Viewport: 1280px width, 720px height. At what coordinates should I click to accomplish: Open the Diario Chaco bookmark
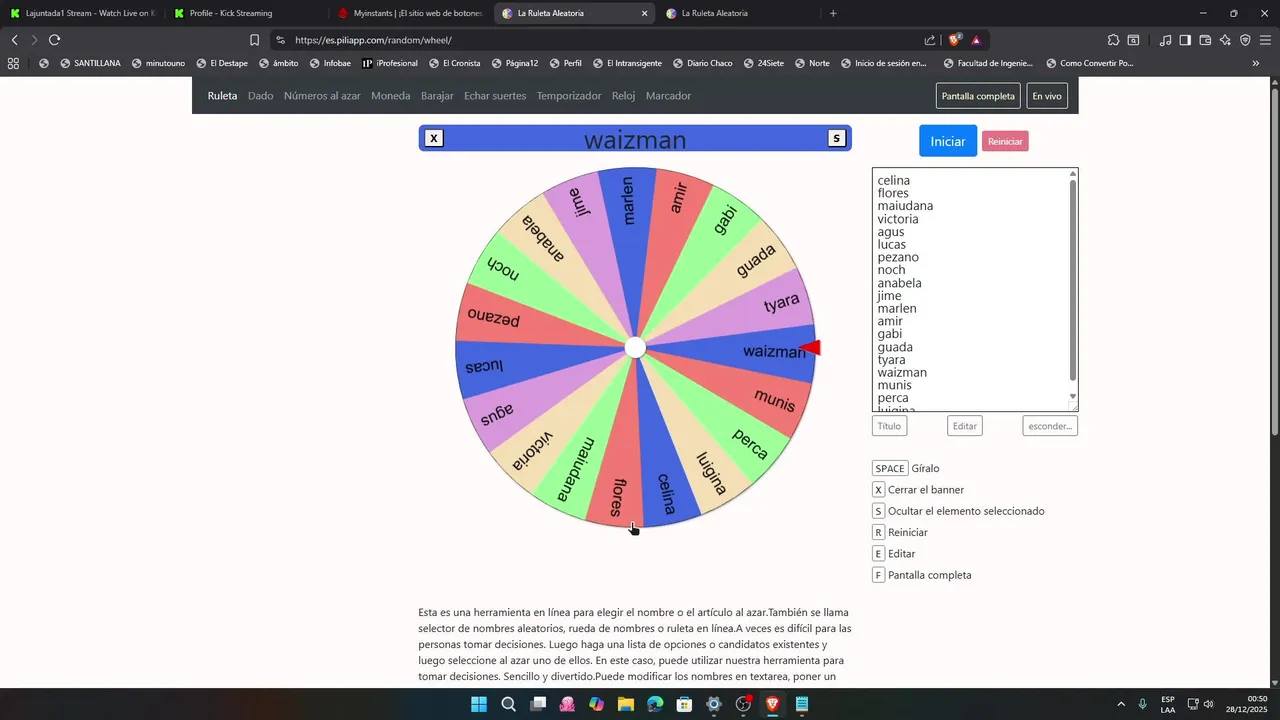702,63
